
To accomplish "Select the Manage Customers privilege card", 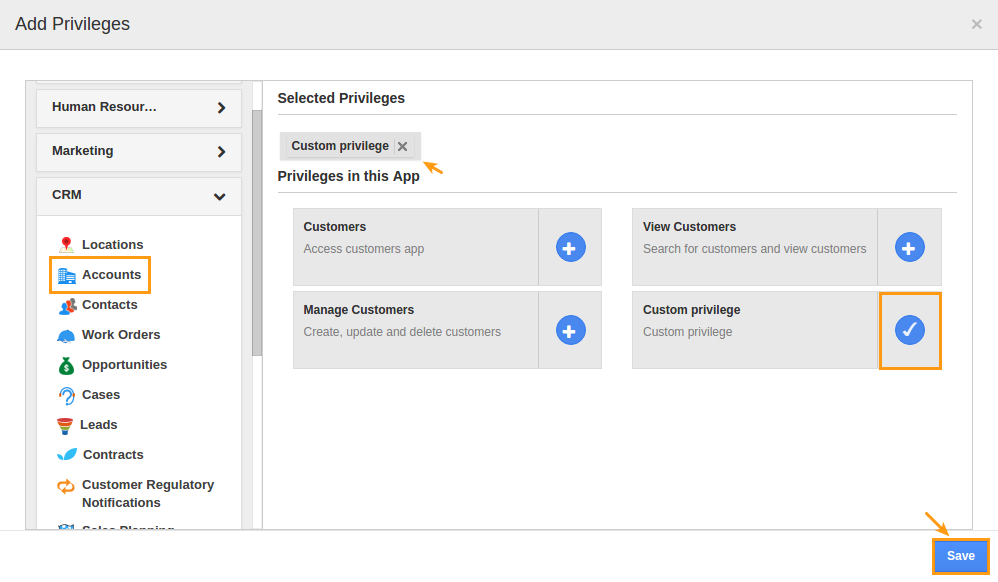I will coord(415,330).
